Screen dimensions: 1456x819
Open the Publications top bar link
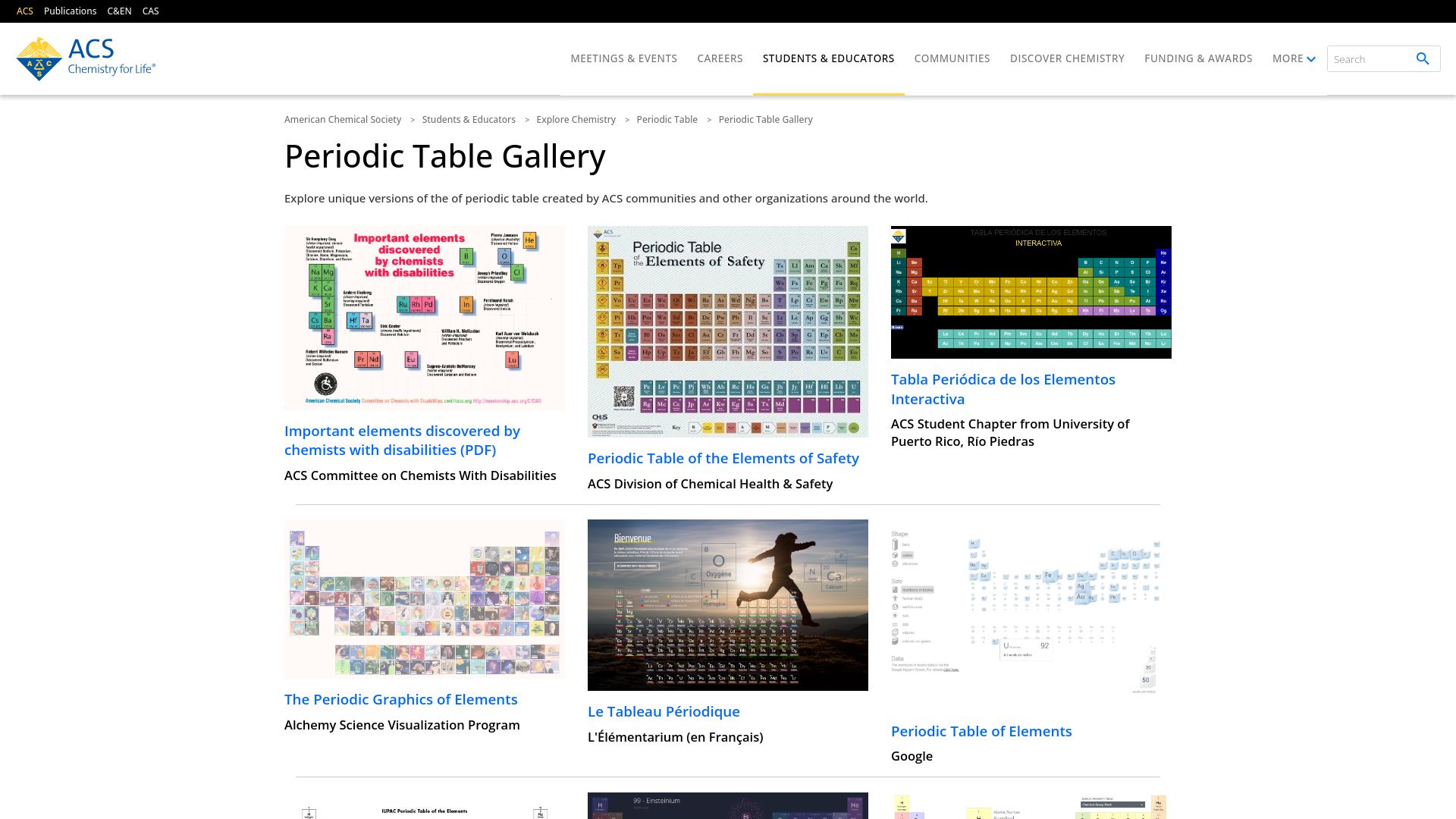pos(70,11)
